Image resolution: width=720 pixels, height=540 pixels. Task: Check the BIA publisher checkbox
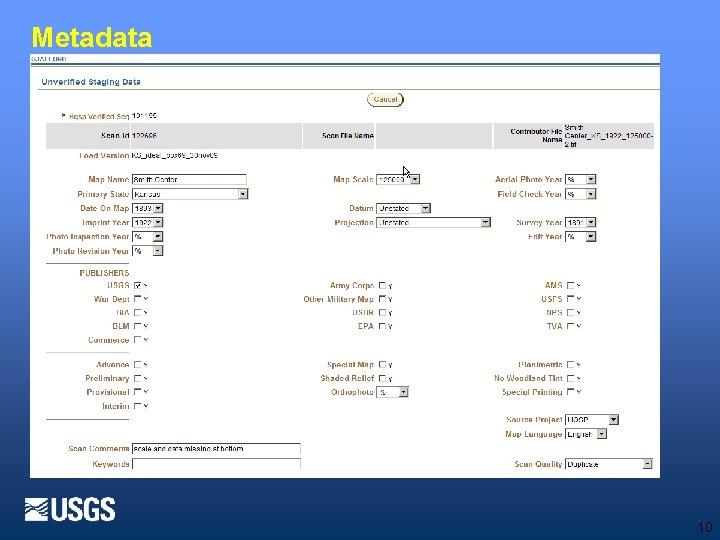137,313
